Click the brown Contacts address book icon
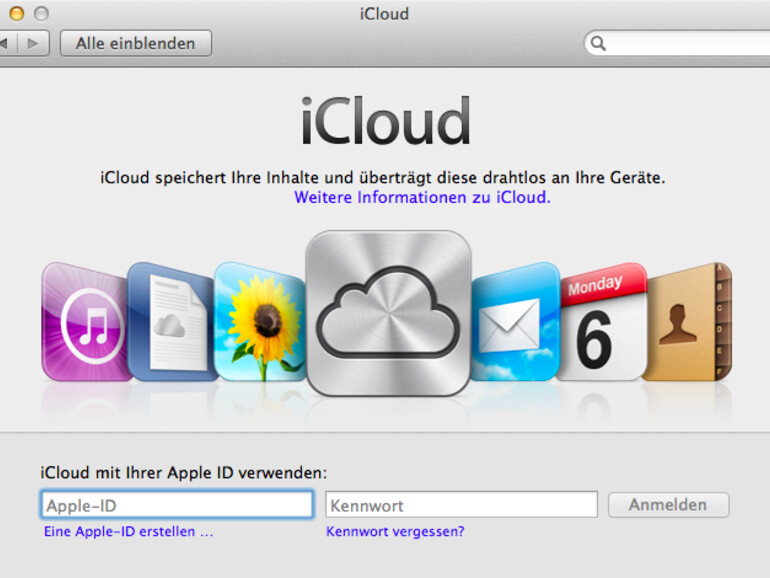The width and height of the screenshot is (770, 578). (x=688, y=322)
